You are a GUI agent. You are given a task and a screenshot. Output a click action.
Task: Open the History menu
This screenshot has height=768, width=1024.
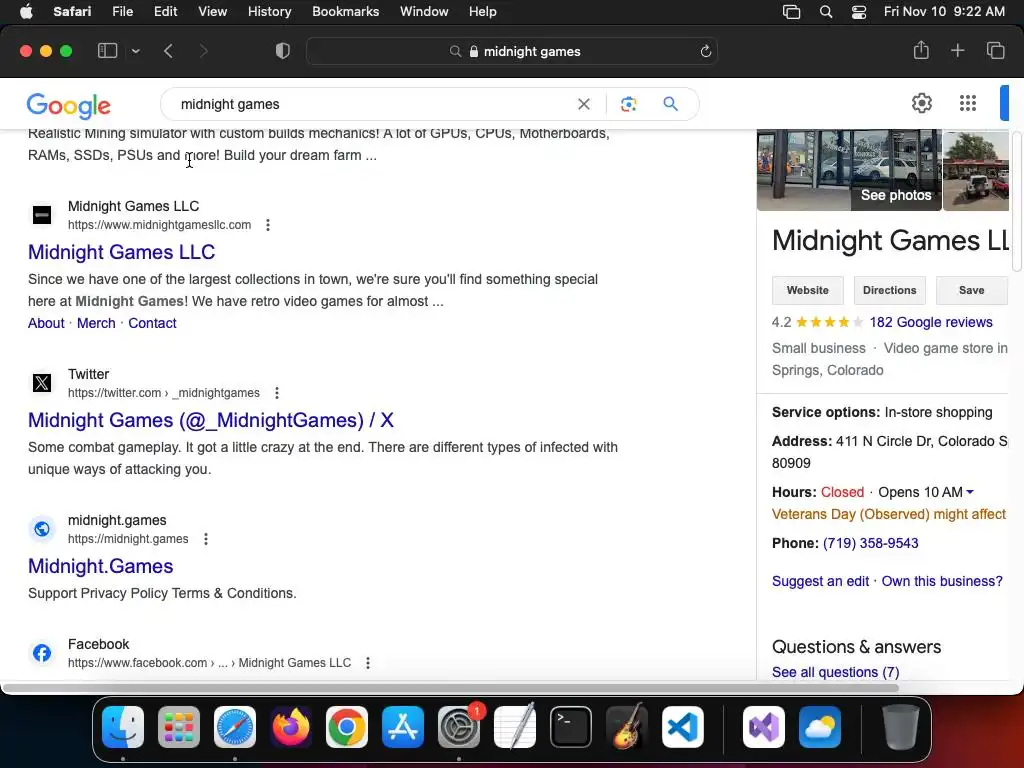coord(269,12)
